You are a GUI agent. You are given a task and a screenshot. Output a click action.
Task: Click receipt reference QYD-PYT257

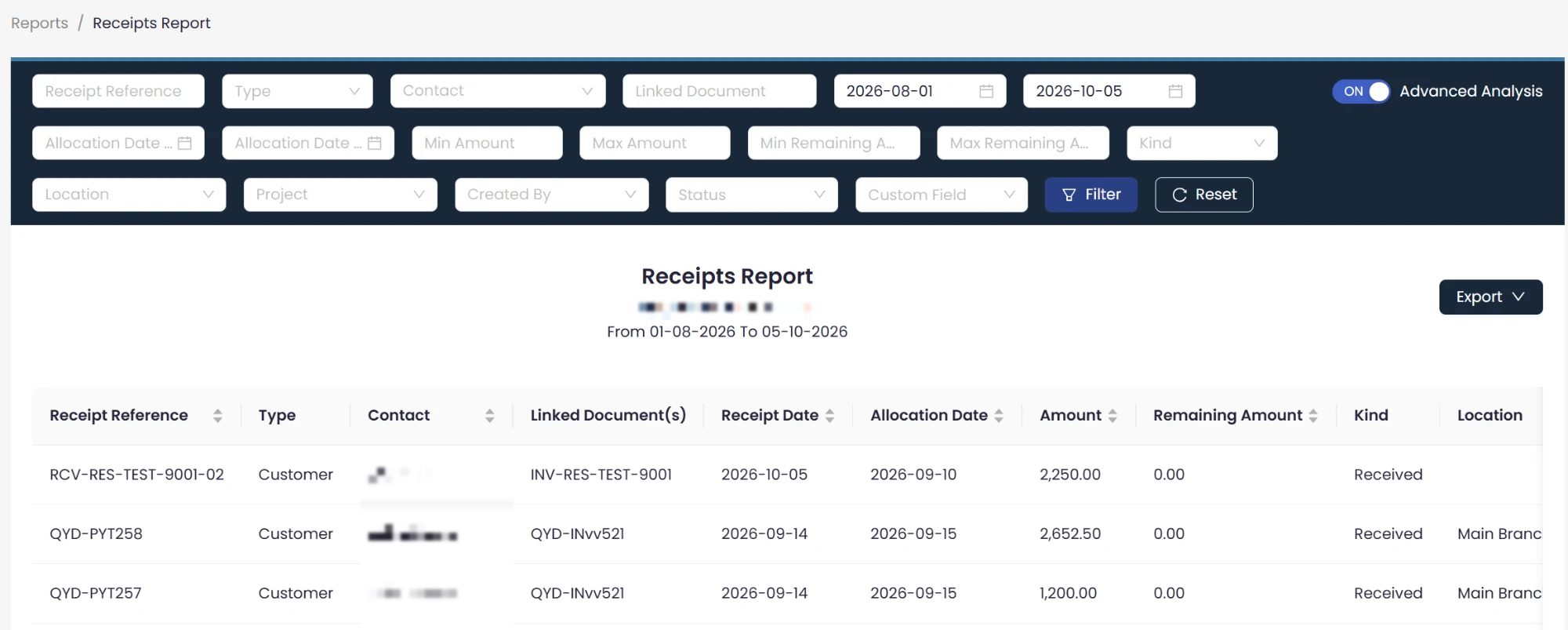[96, 594]
